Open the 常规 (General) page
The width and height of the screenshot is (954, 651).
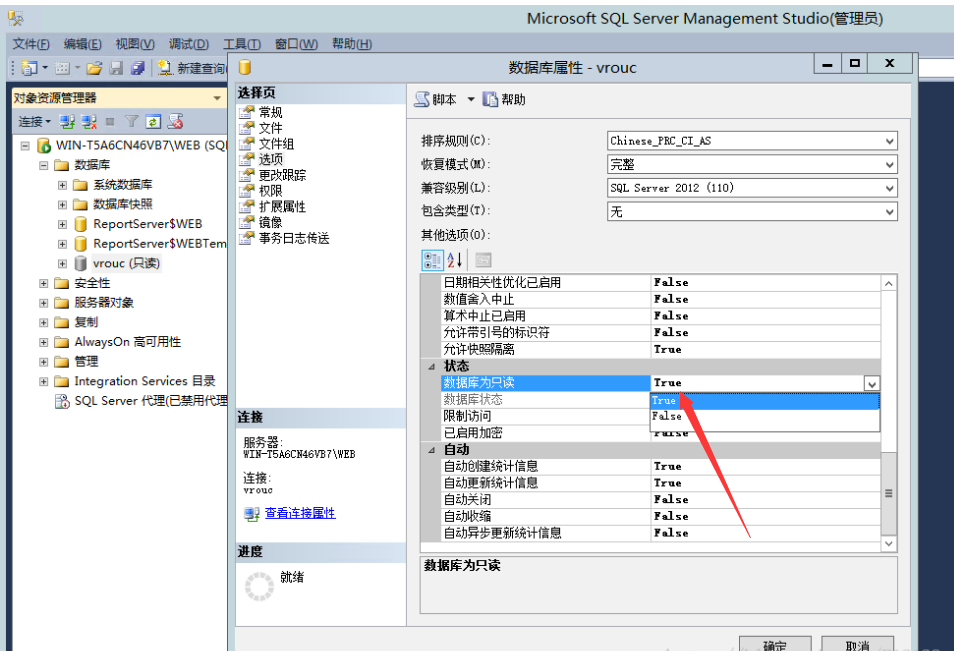[x=270, y=112]
